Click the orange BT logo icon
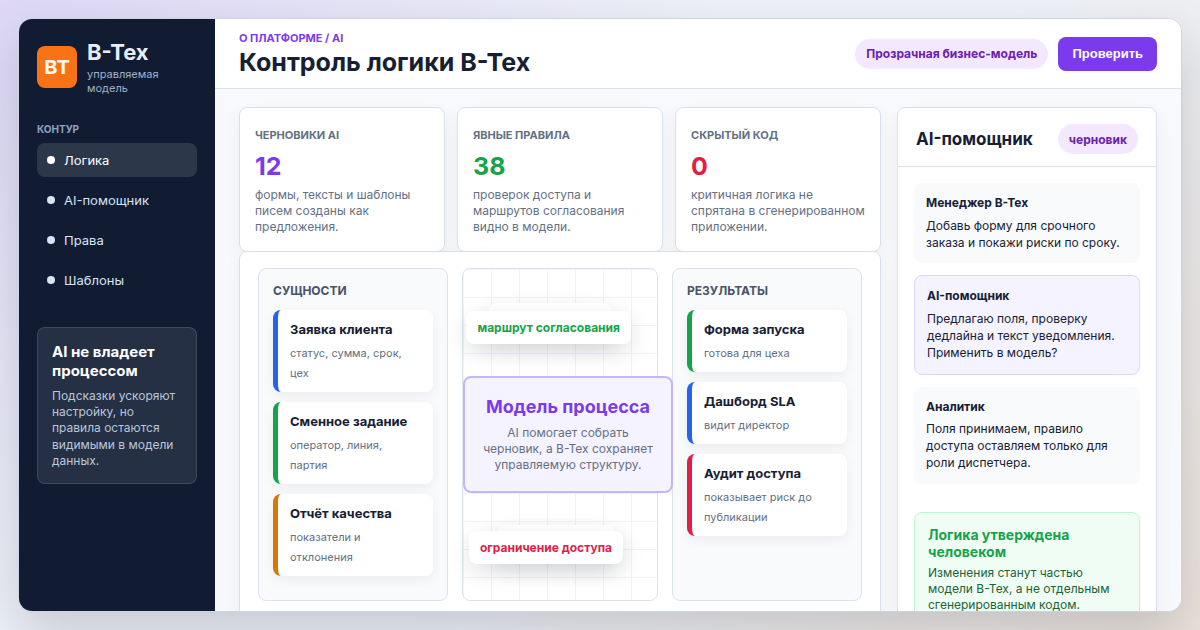 [57, 67]
